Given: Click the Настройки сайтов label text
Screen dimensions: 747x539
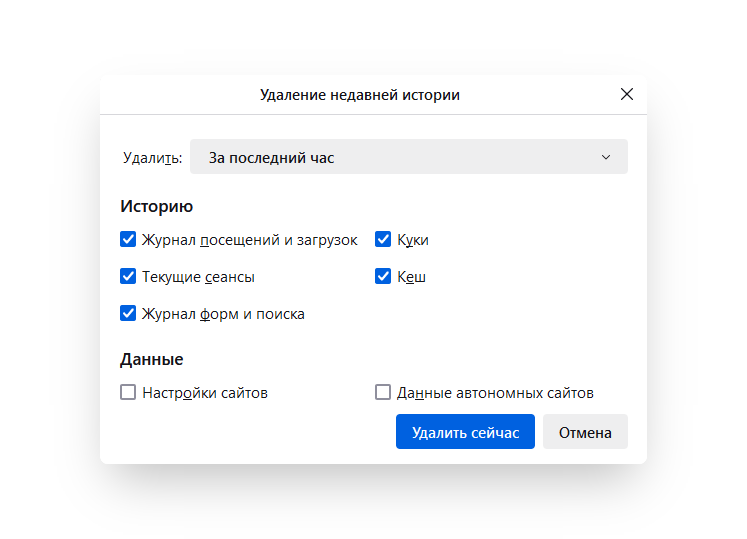Looking at the screenshot, I should (205, 393).
